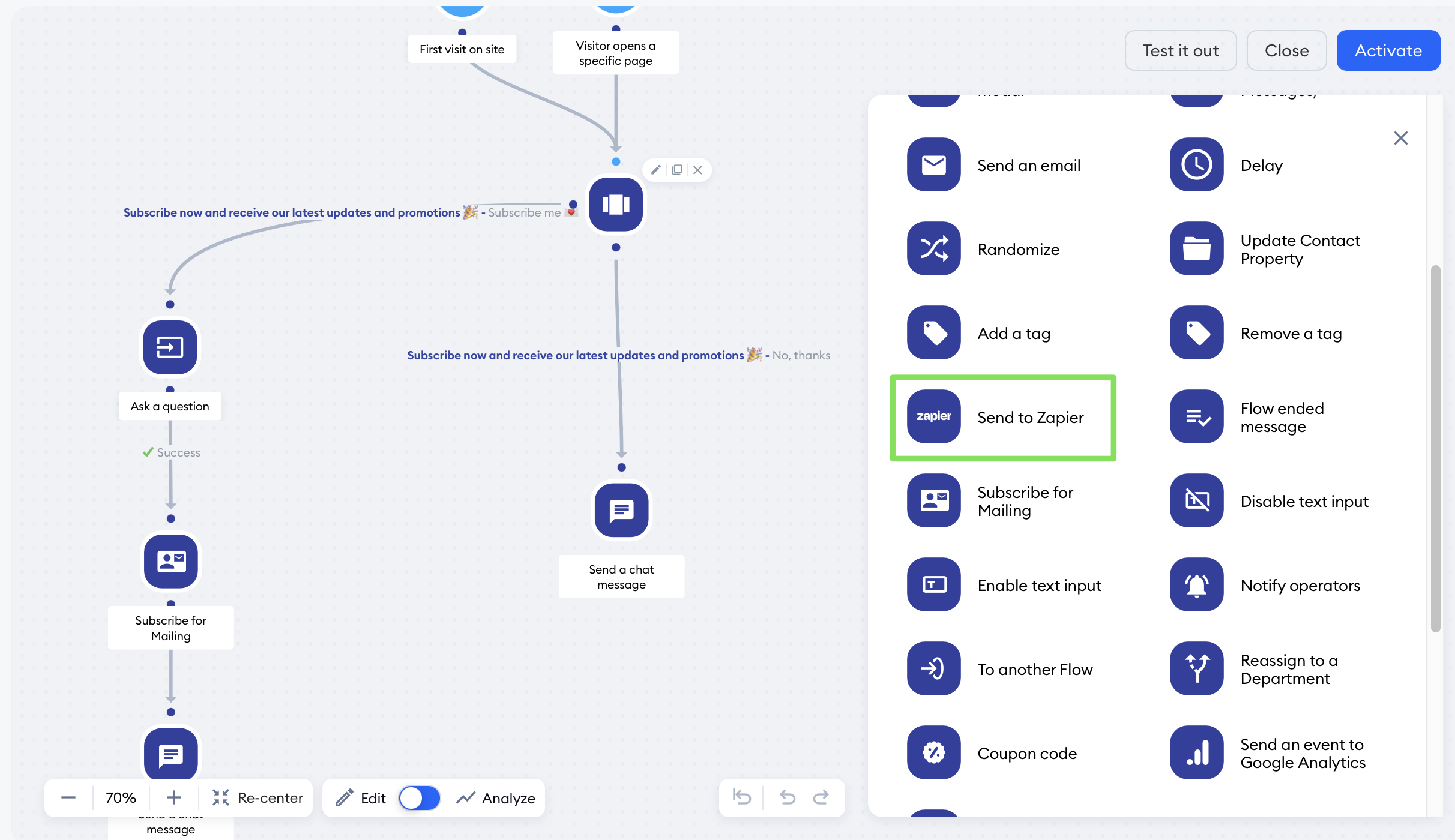Click the Success connection label

tap(172, 452)
